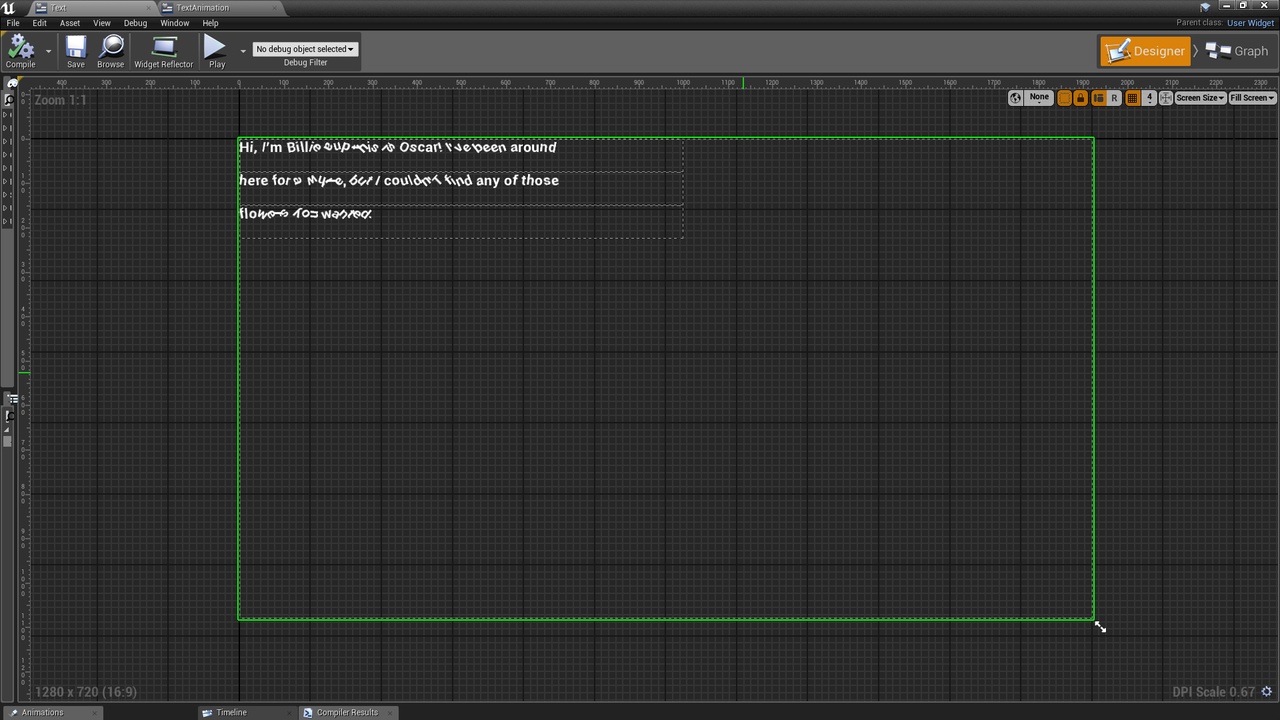Viewport: 1280px width, 720px height.
Task: Open the Widget Reflector
Action: [x=164, y=50]
